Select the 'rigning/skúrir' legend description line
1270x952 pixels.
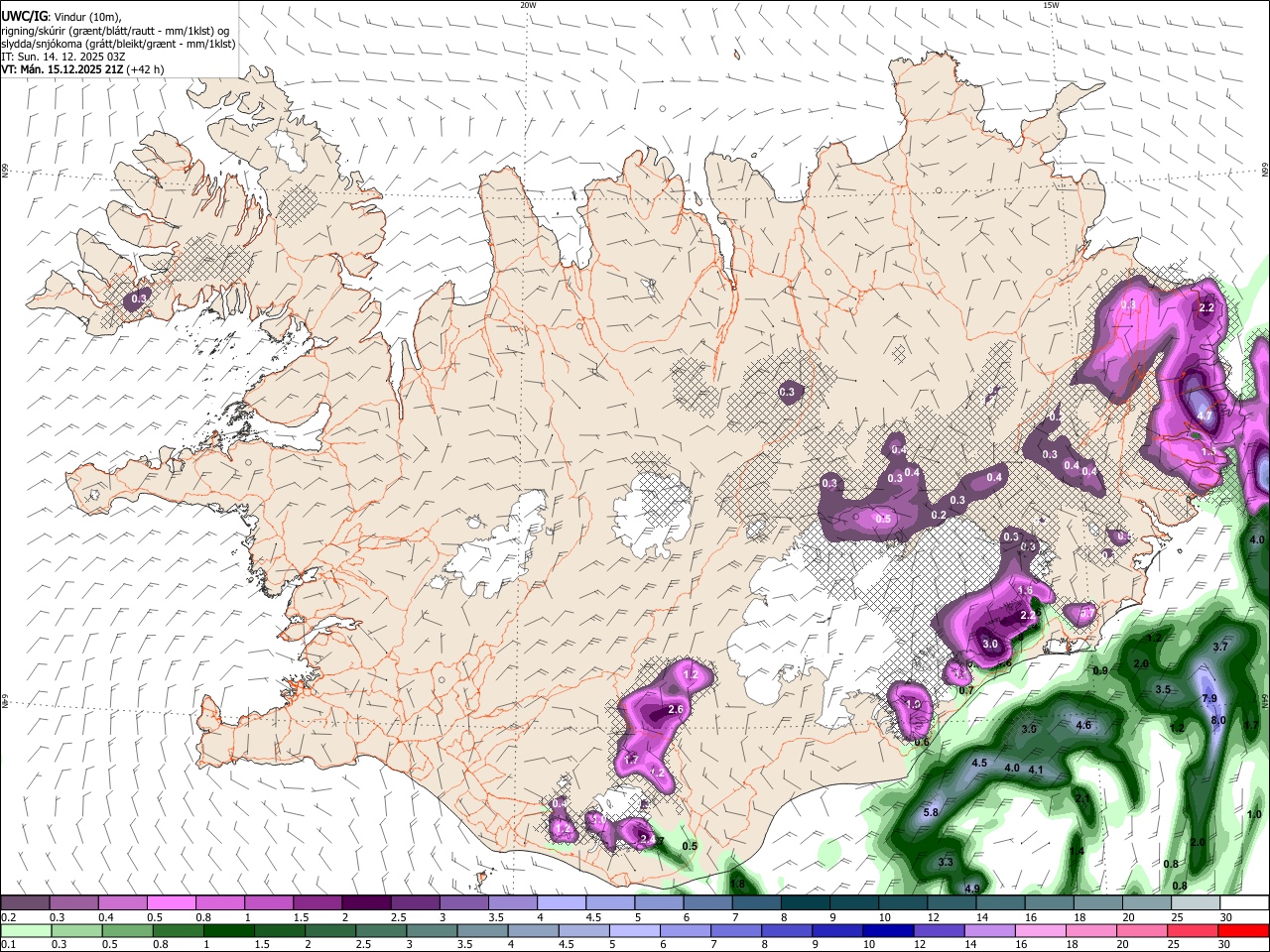117,30
